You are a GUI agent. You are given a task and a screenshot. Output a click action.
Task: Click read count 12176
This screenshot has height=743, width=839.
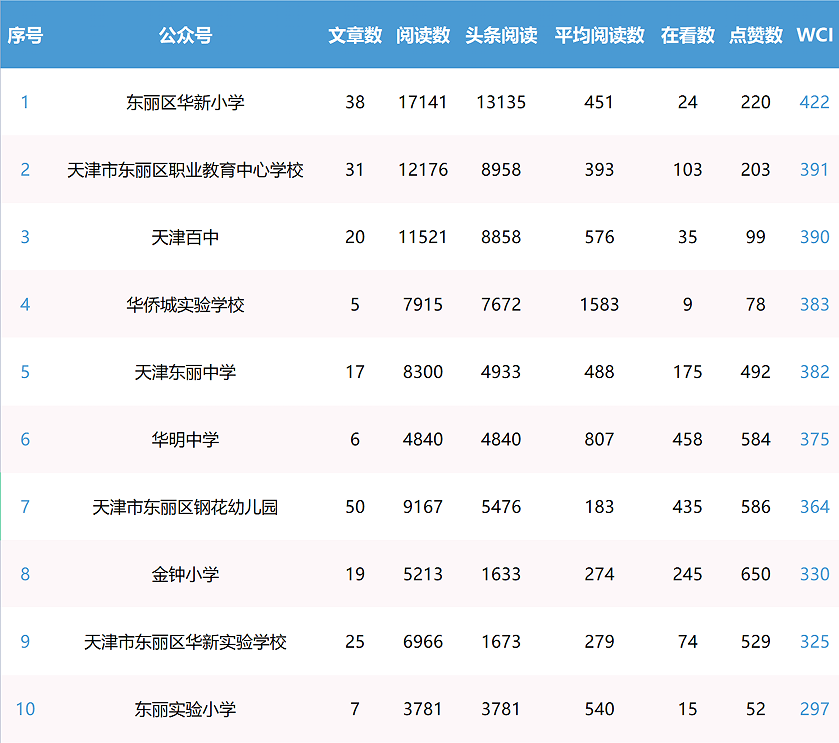click(423, 170)
